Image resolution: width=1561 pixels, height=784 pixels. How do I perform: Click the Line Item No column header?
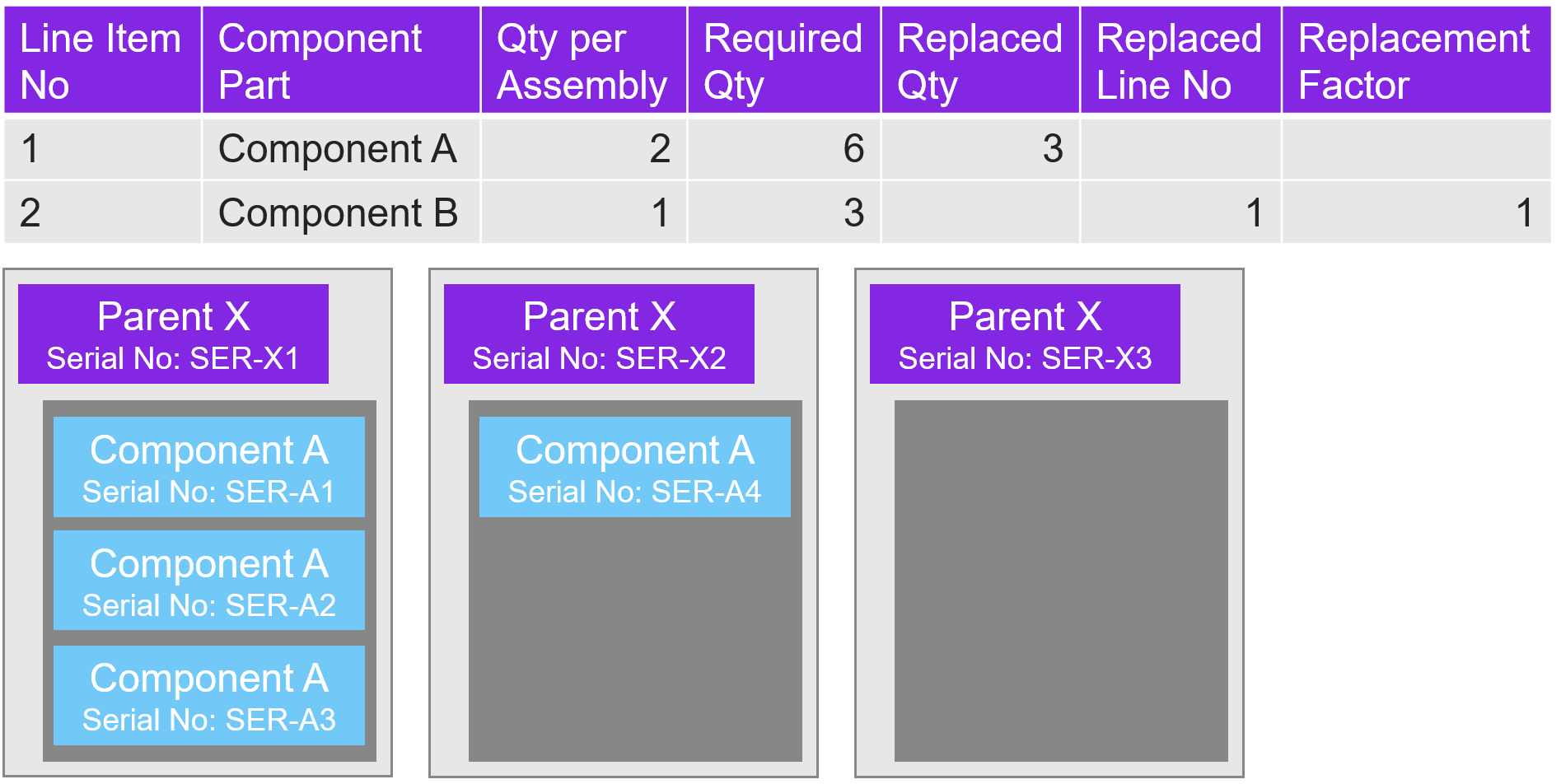(102, 60)
